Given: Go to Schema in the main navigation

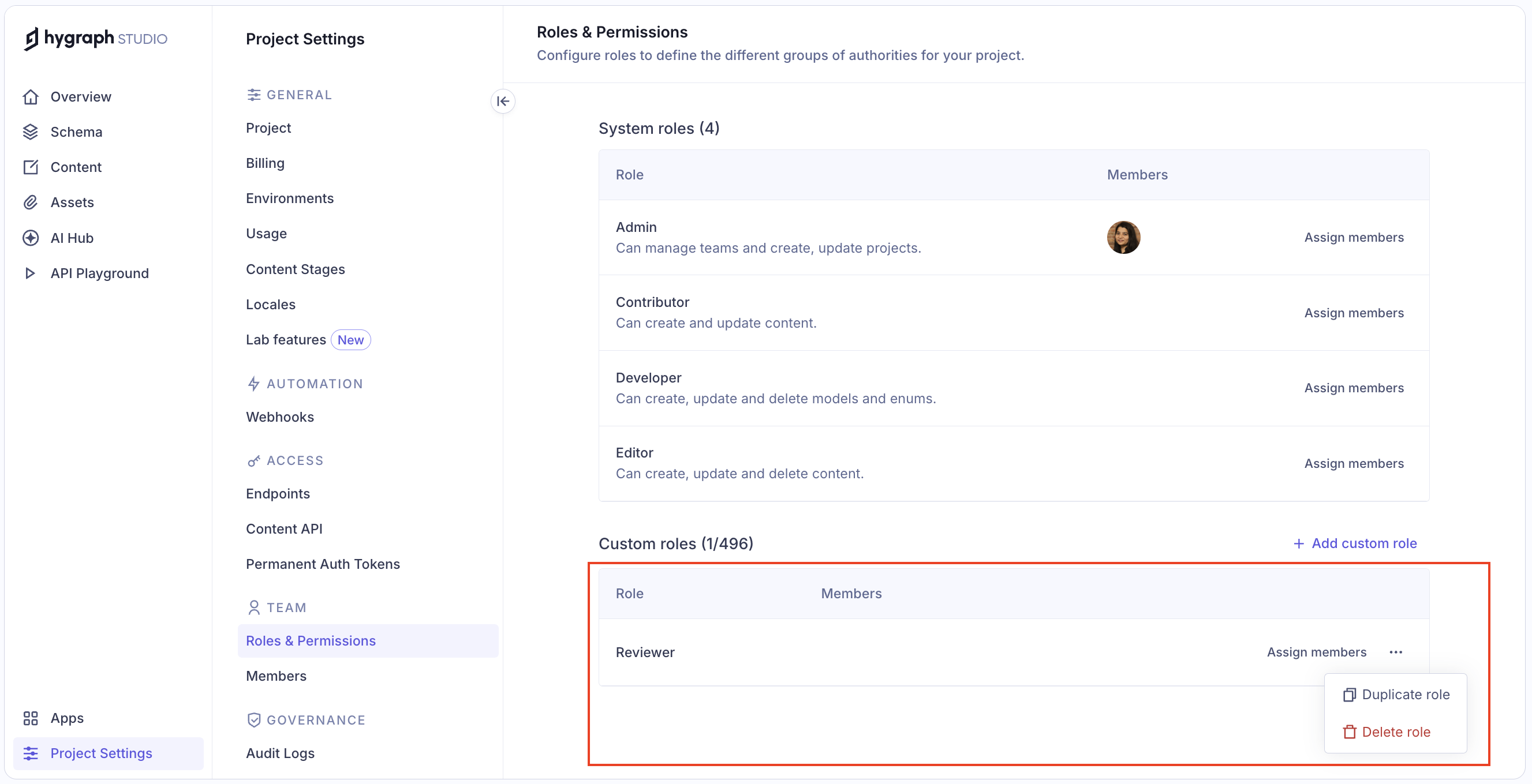Looking at the screenshot, I should tap(76, 132).
